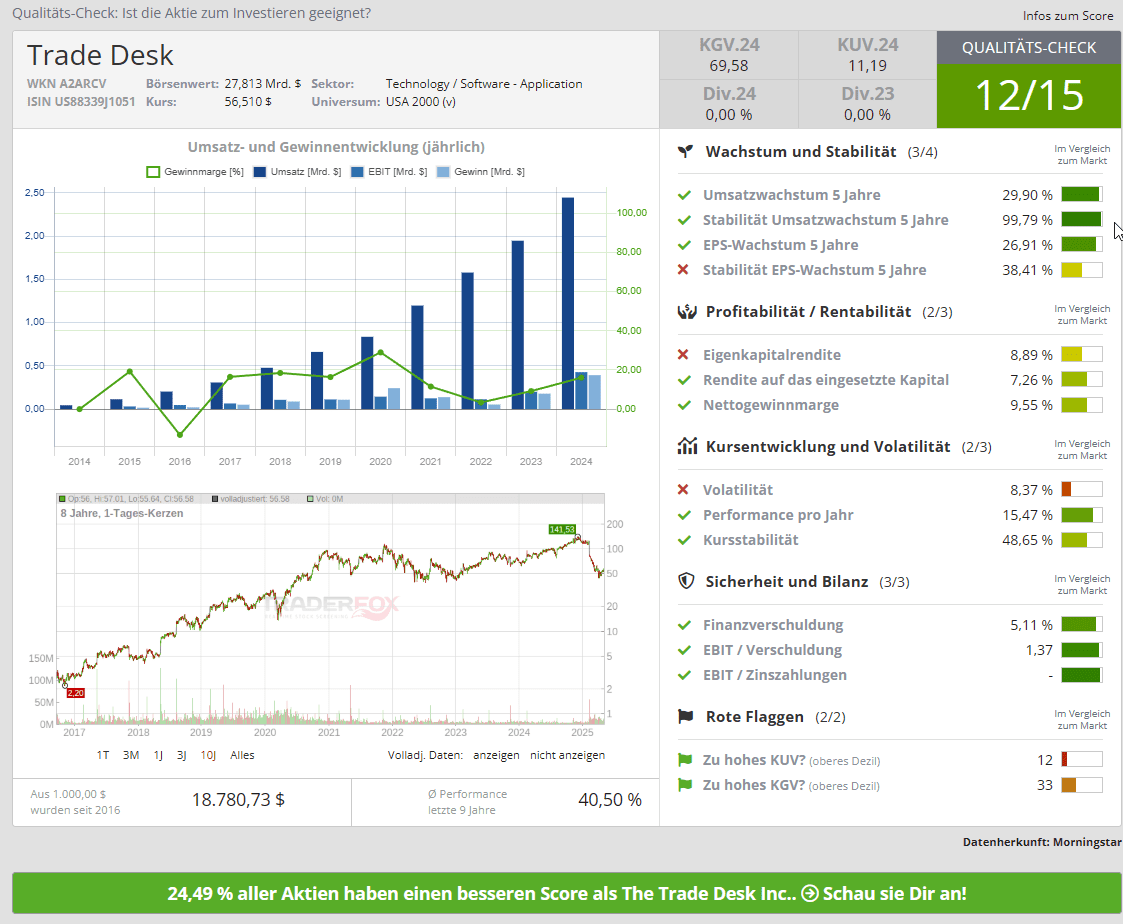Click the checkmark beside EBIT / Verschuldung
Screen dimensions: 1123x924
pyautogui.click(x=684, y=650)
